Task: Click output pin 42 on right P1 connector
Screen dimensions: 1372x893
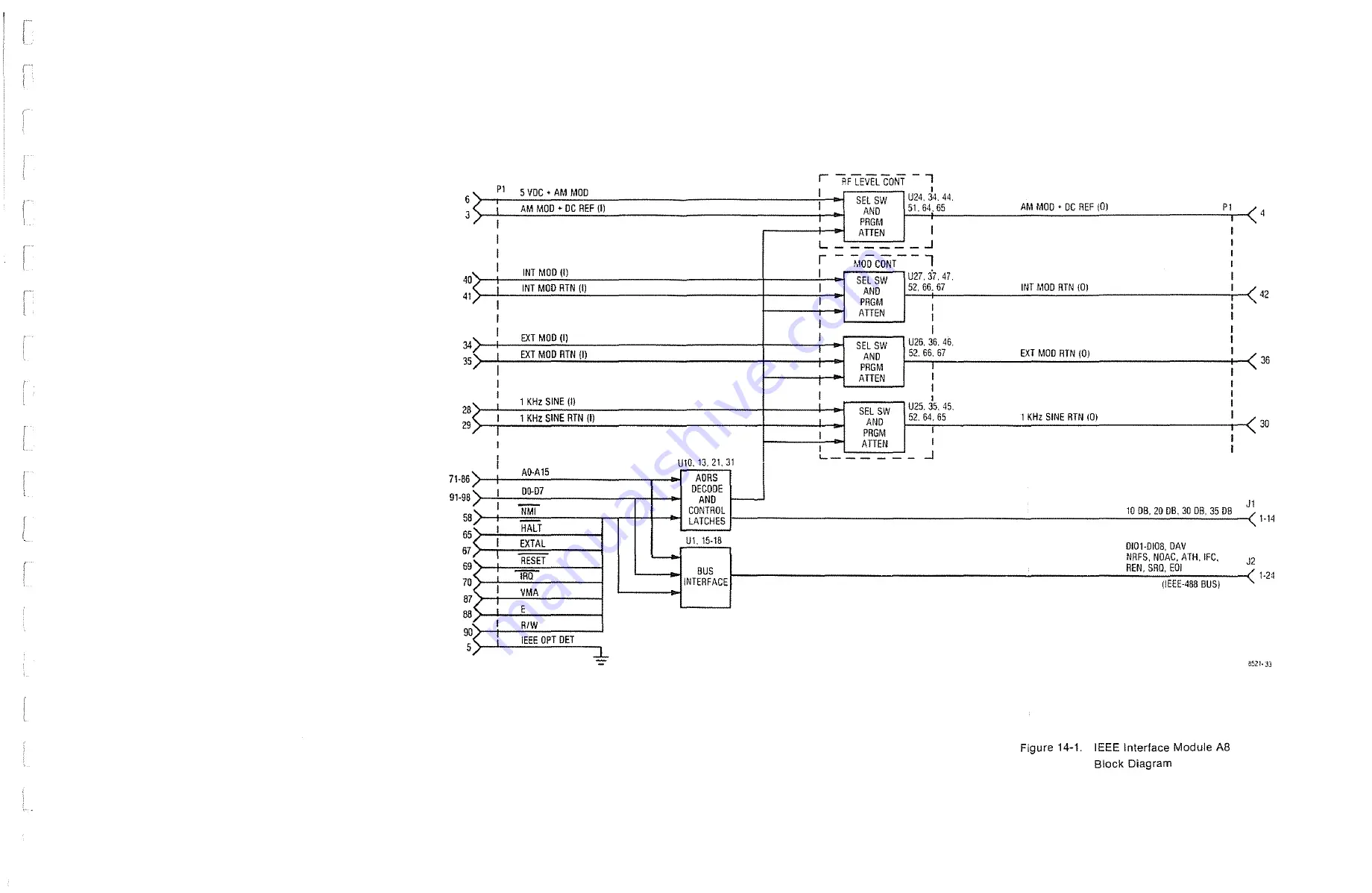Action: pos(1264,294)
